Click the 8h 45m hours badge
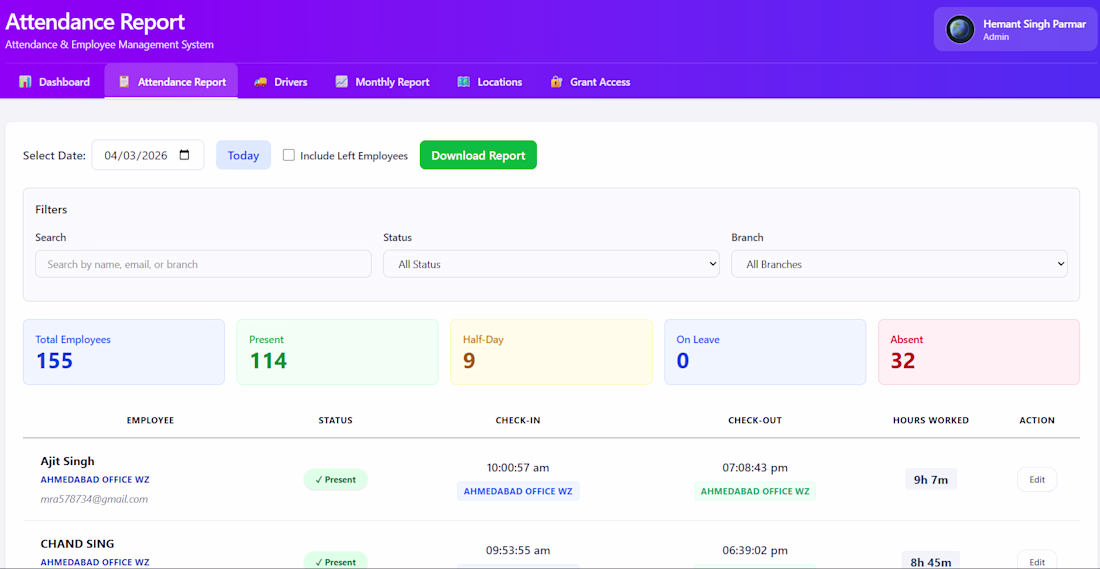The image size is (1100, 569). pyautogui.click(x=931, y=561)
